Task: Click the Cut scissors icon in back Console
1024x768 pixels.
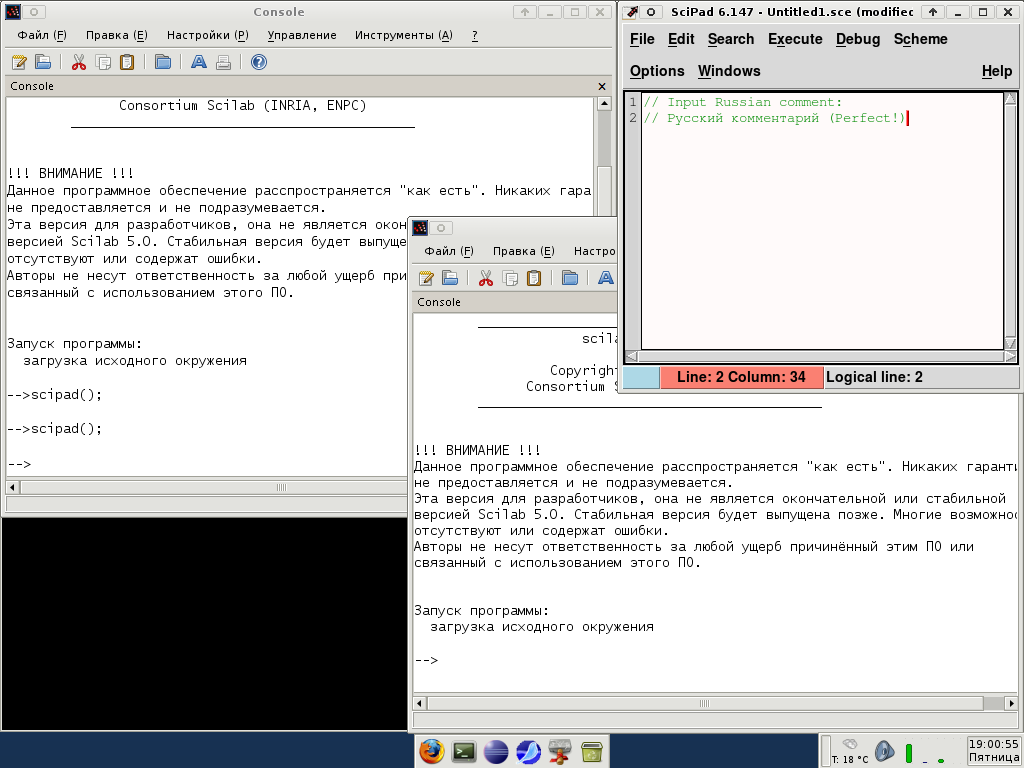Action: click(x=79, y=62)
